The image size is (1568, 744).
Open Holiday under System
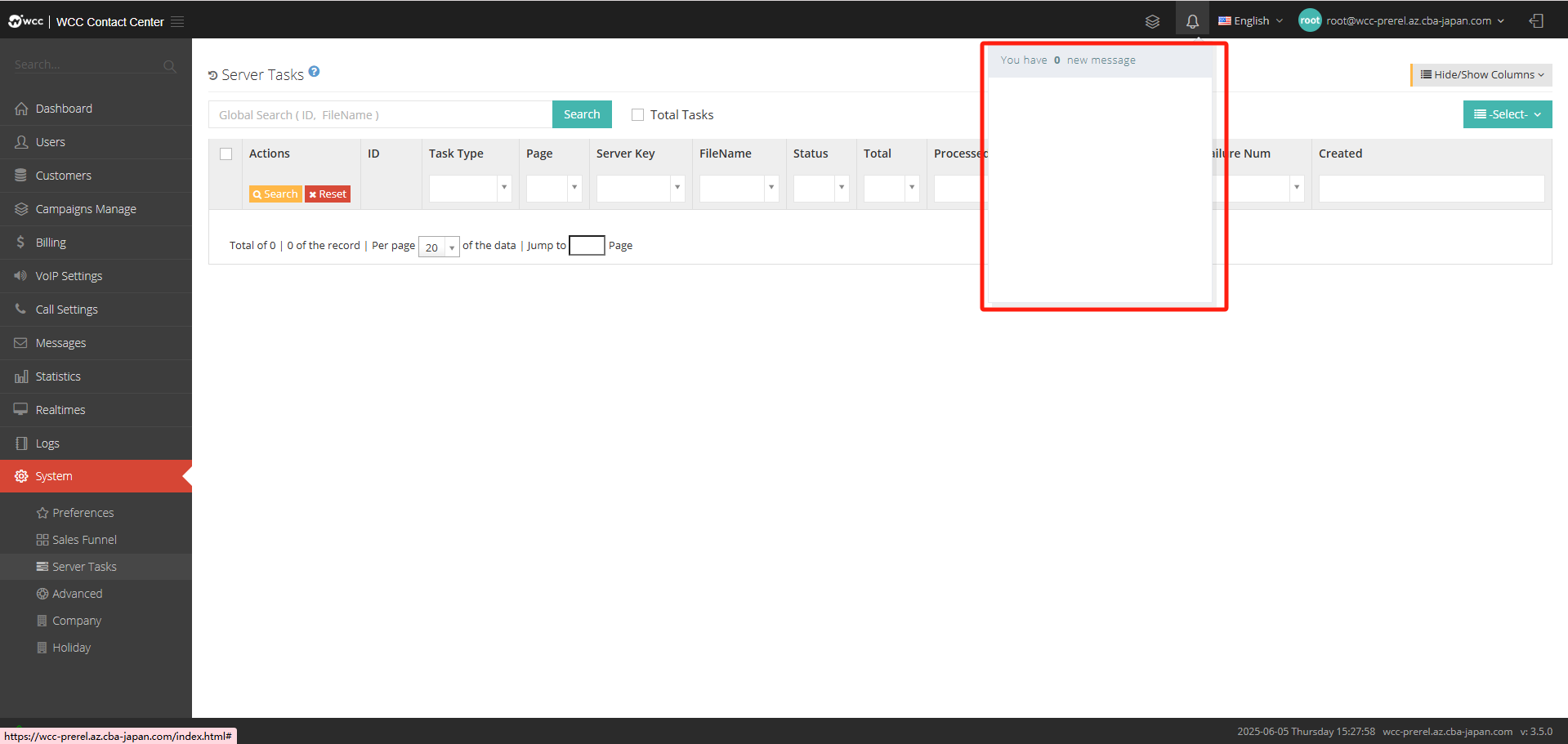coord(96,648)
